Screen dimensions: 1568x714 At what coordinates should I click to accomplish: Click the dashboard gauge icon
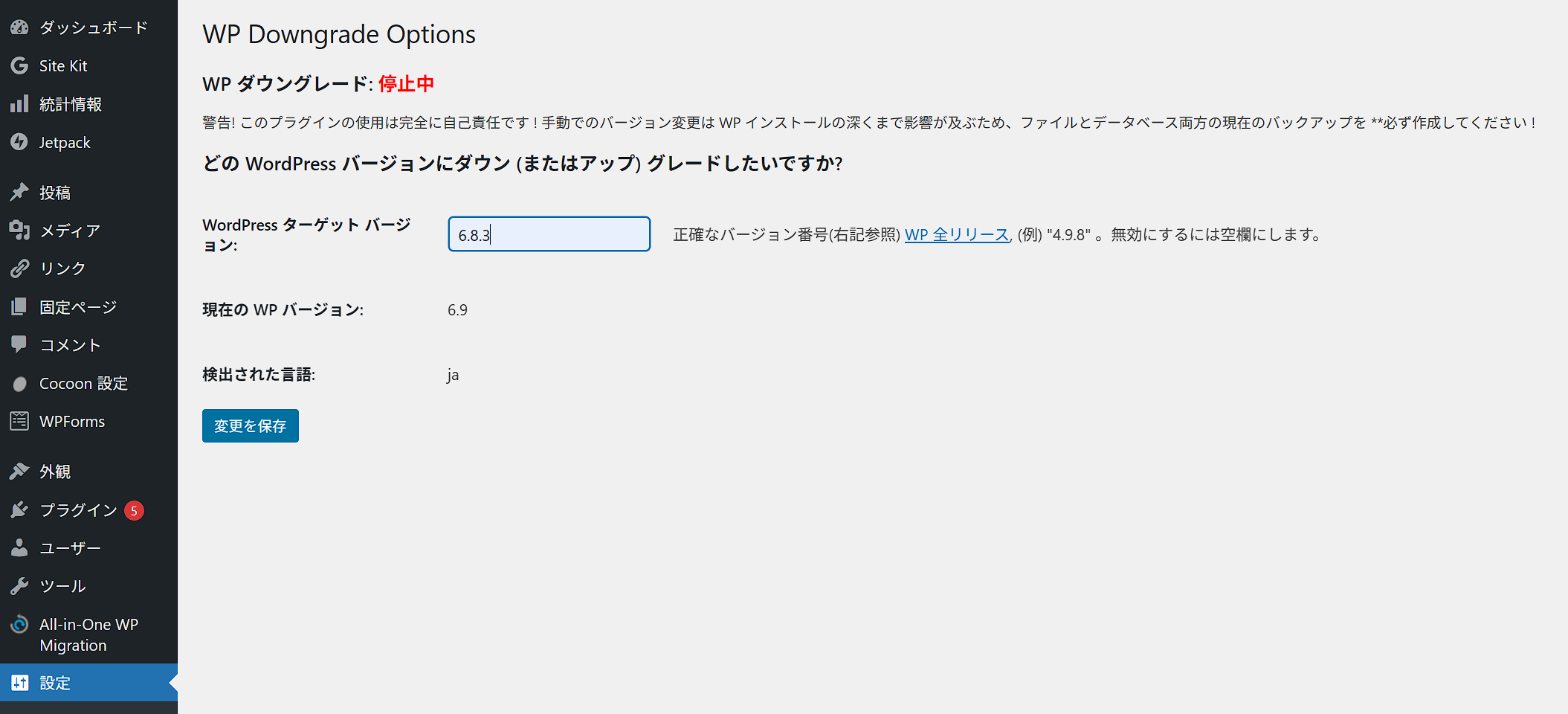point(19,28)
